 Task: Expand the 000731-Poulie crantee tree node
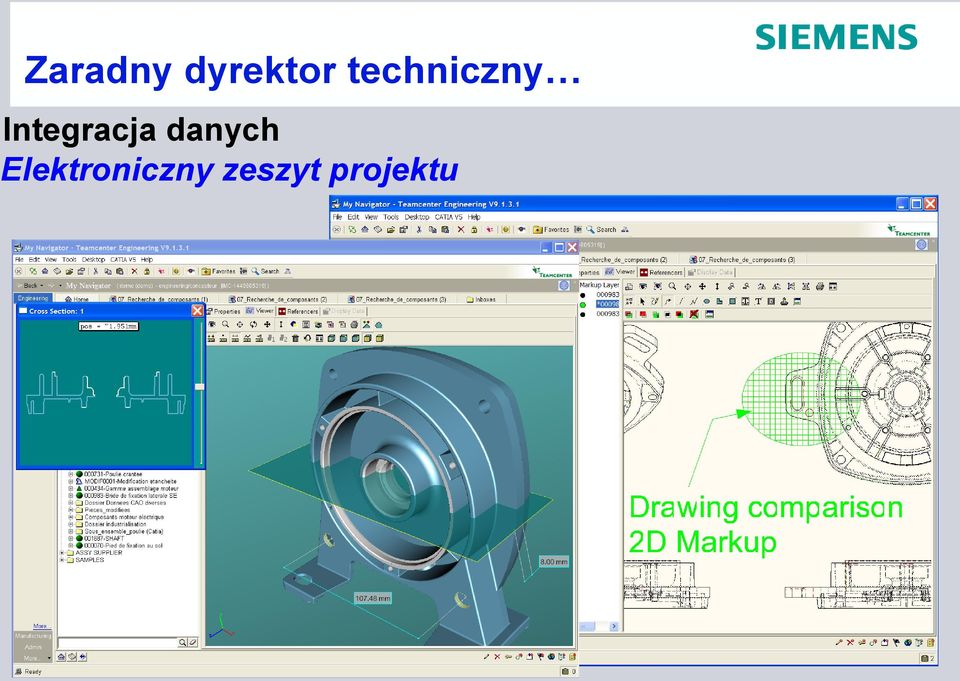pyautogui.click(x=70, y=474)
